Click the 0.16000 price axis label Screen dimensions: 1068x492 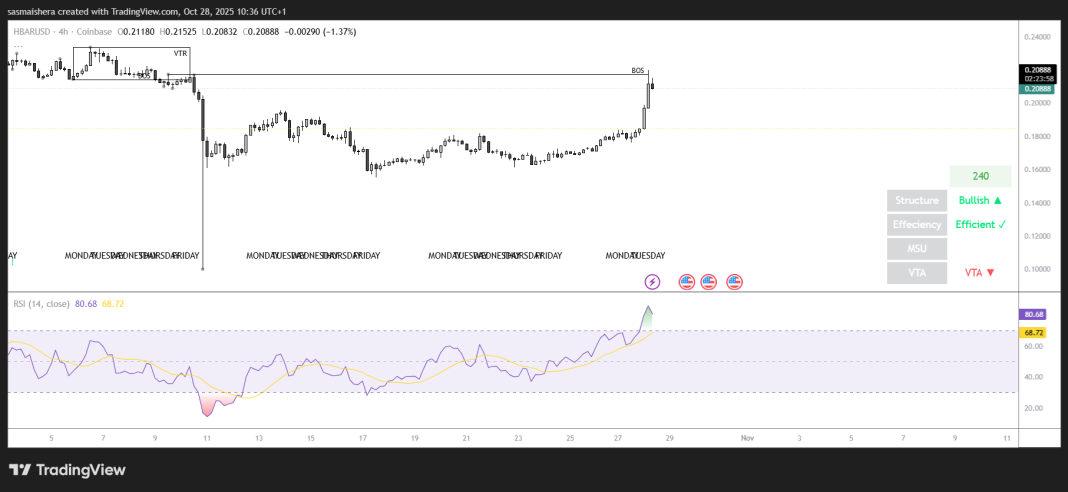(1036, 169)
